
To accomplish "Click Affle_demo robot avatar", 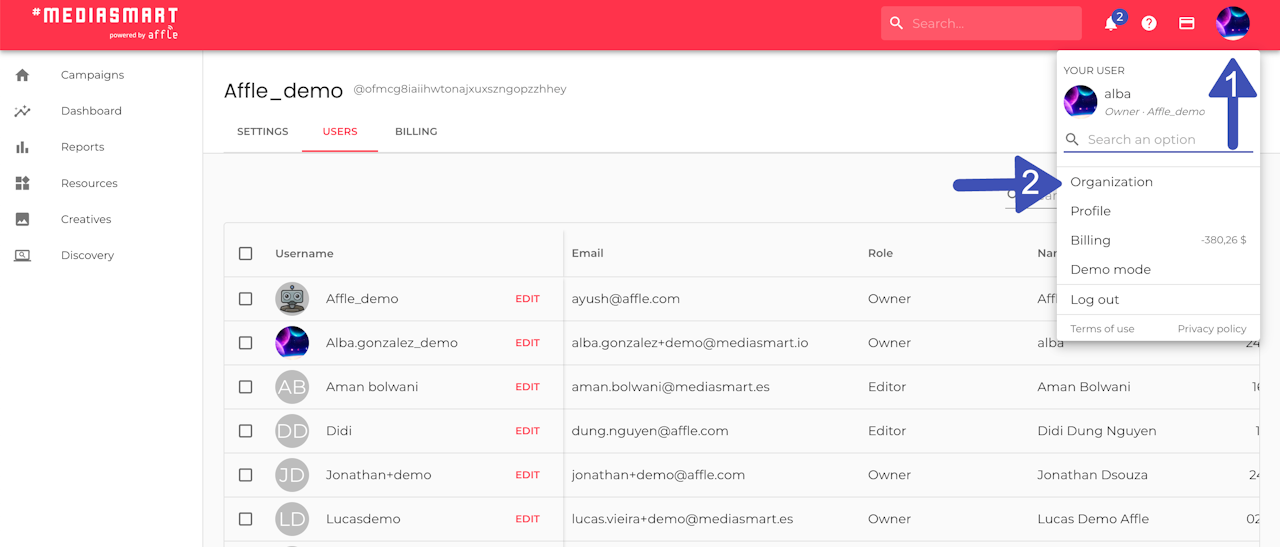I will click(x=292, y=298).
